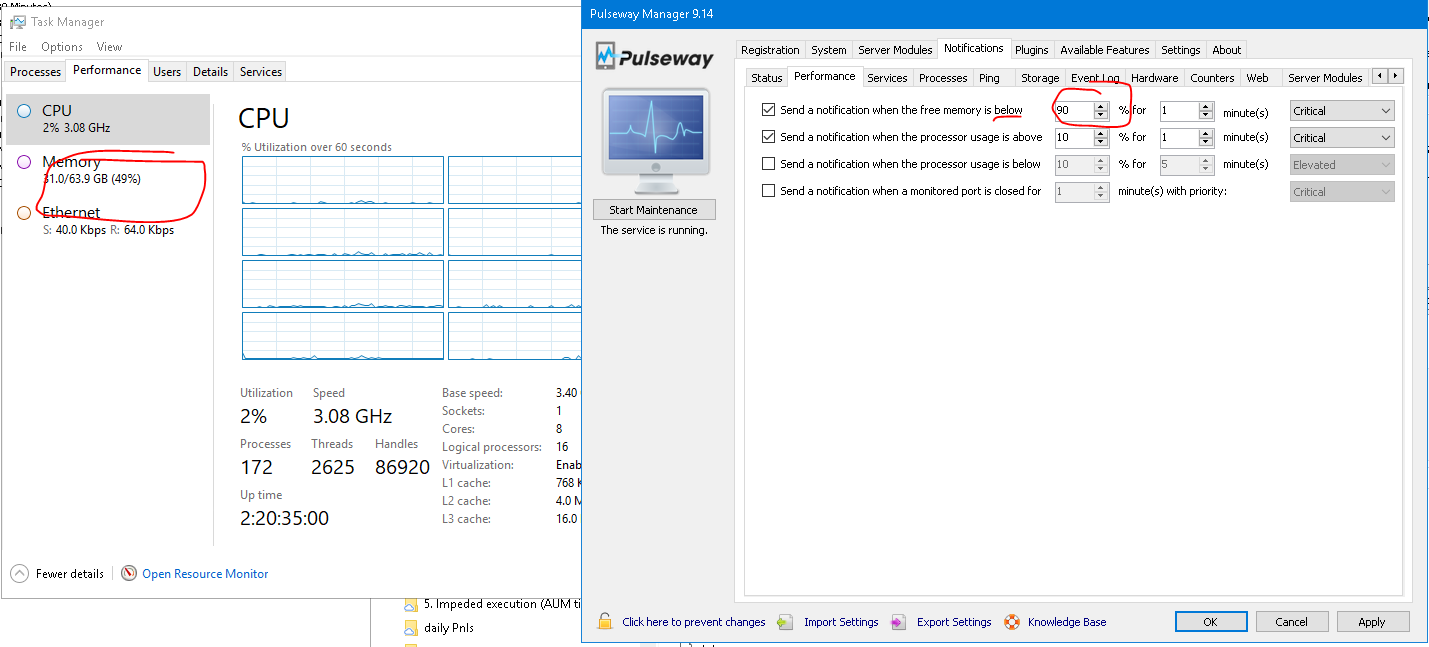This screenshot has height=647, width=1429.
Task: Click the Task Manager title bar icon
Action: coord(17,22)
